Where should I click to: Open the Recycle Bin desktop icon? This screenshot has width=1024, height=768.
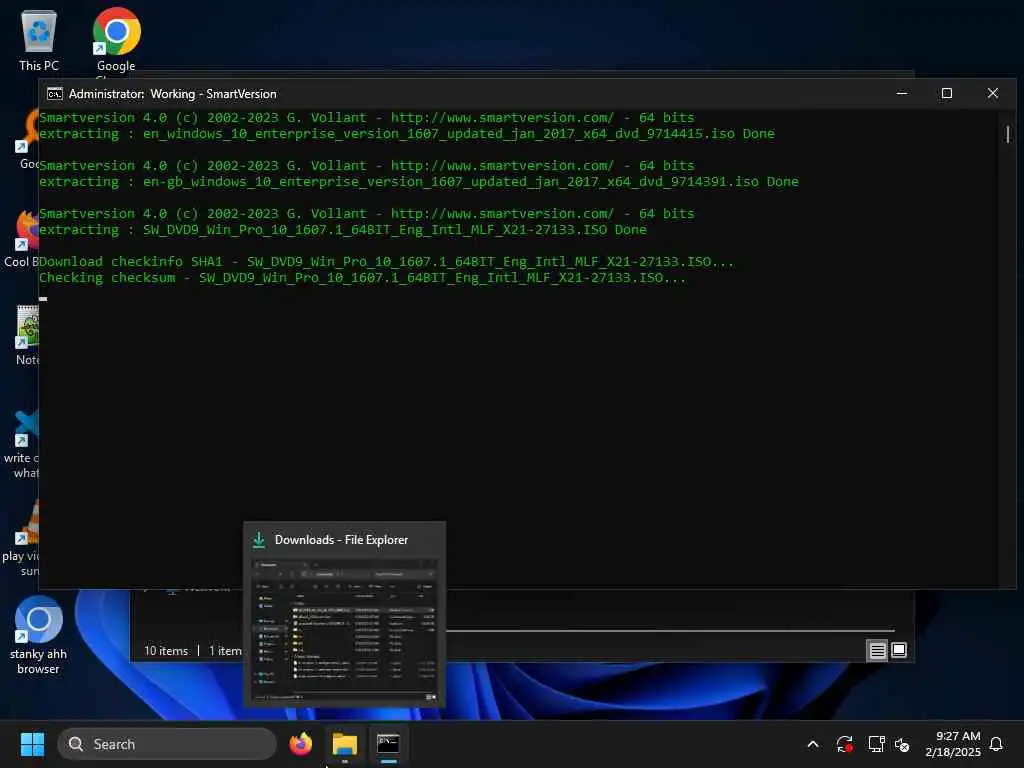pos(39,40)
